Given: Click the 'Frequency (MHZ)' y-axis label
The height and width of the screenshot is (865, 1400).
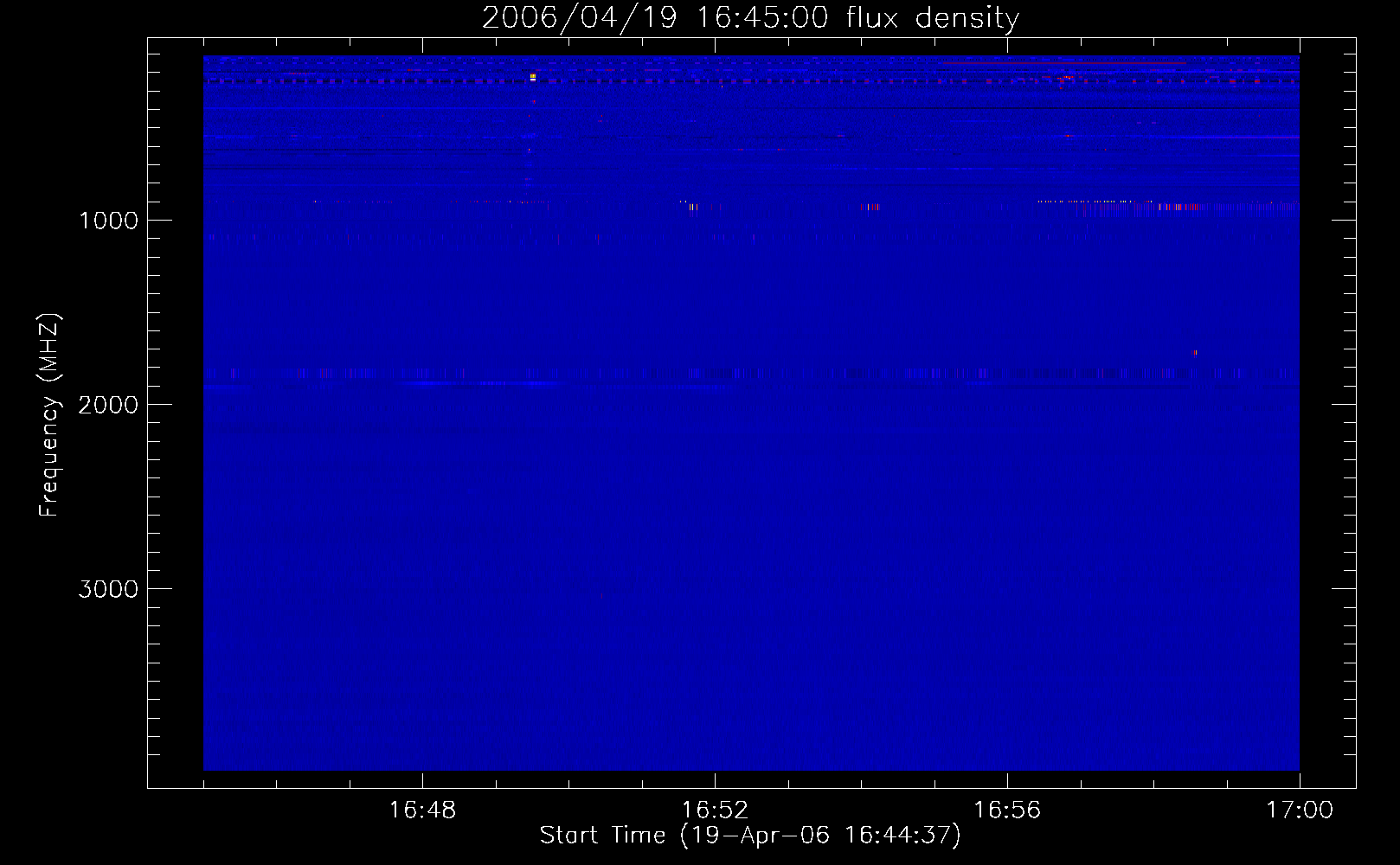Looking at the screenshot, I should [50, 415].
